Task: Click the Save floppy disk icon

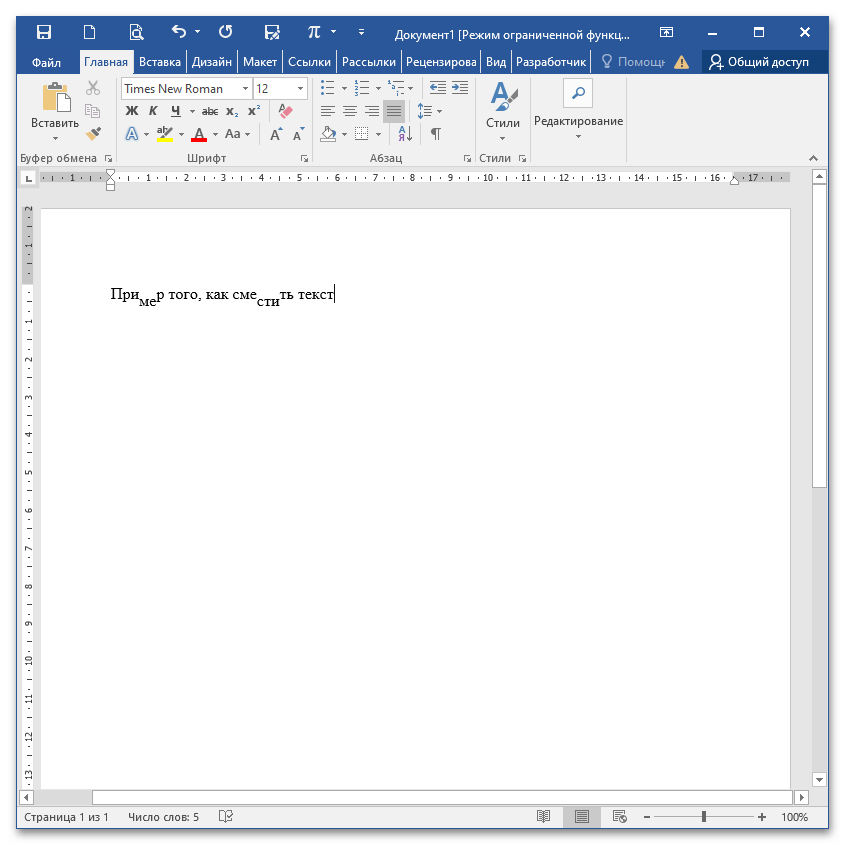Action: coord(44,32)
